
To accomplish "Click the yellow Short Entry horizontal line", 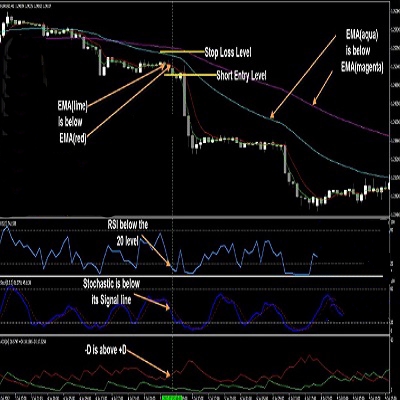I will coord(190,75).
